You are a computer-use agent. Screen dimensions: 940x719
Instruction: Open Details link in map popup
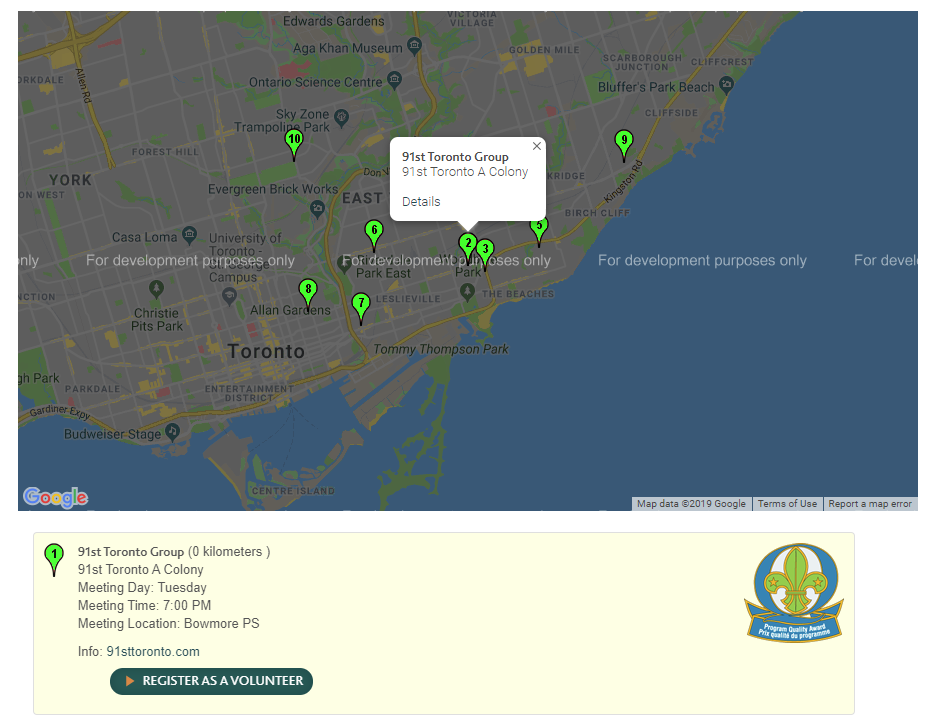(x=421, y=201)
